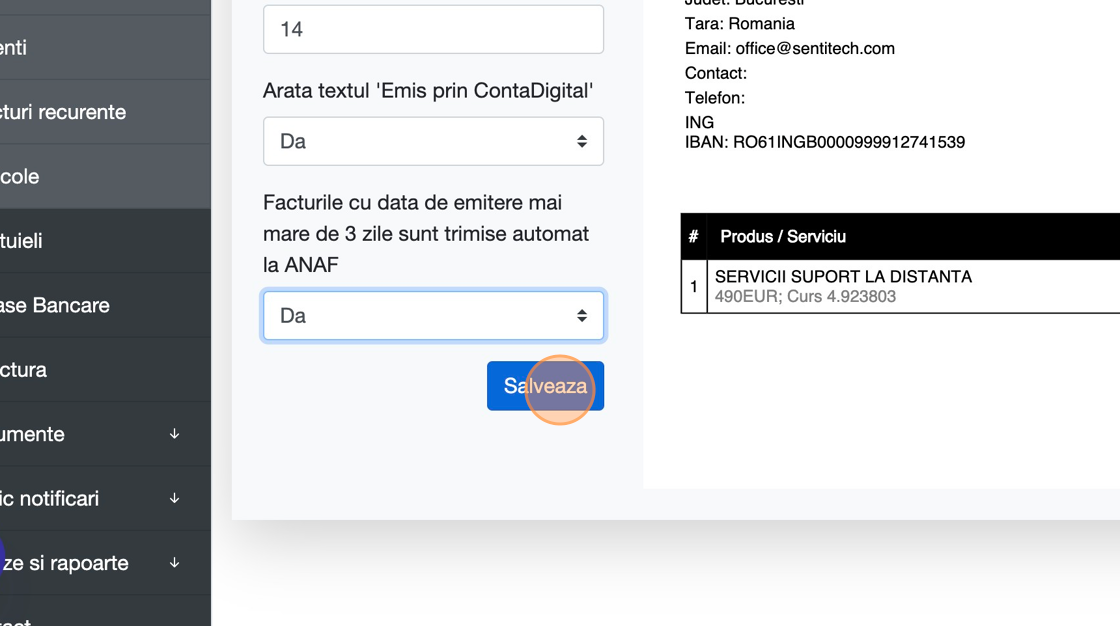The height and width of the screenshot is (626, 1120).
Task: Open Case Bancare sidebar item
Action: [x=55, y=305]
